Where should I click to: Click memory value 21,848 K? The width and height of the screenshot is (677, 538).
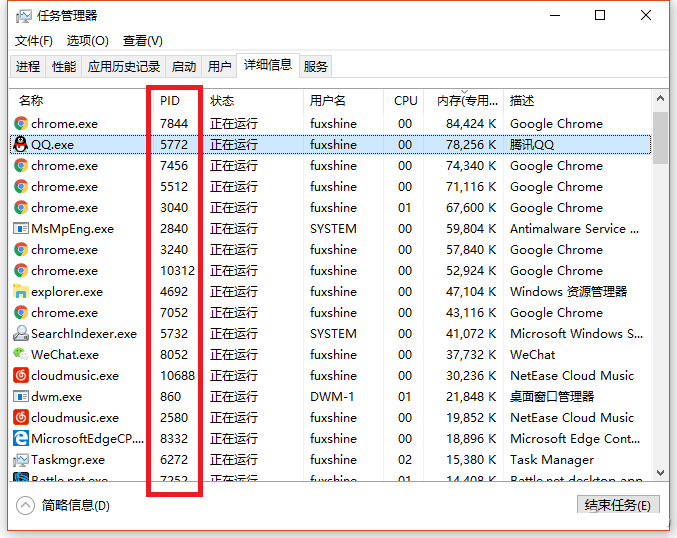pos(471,397)
